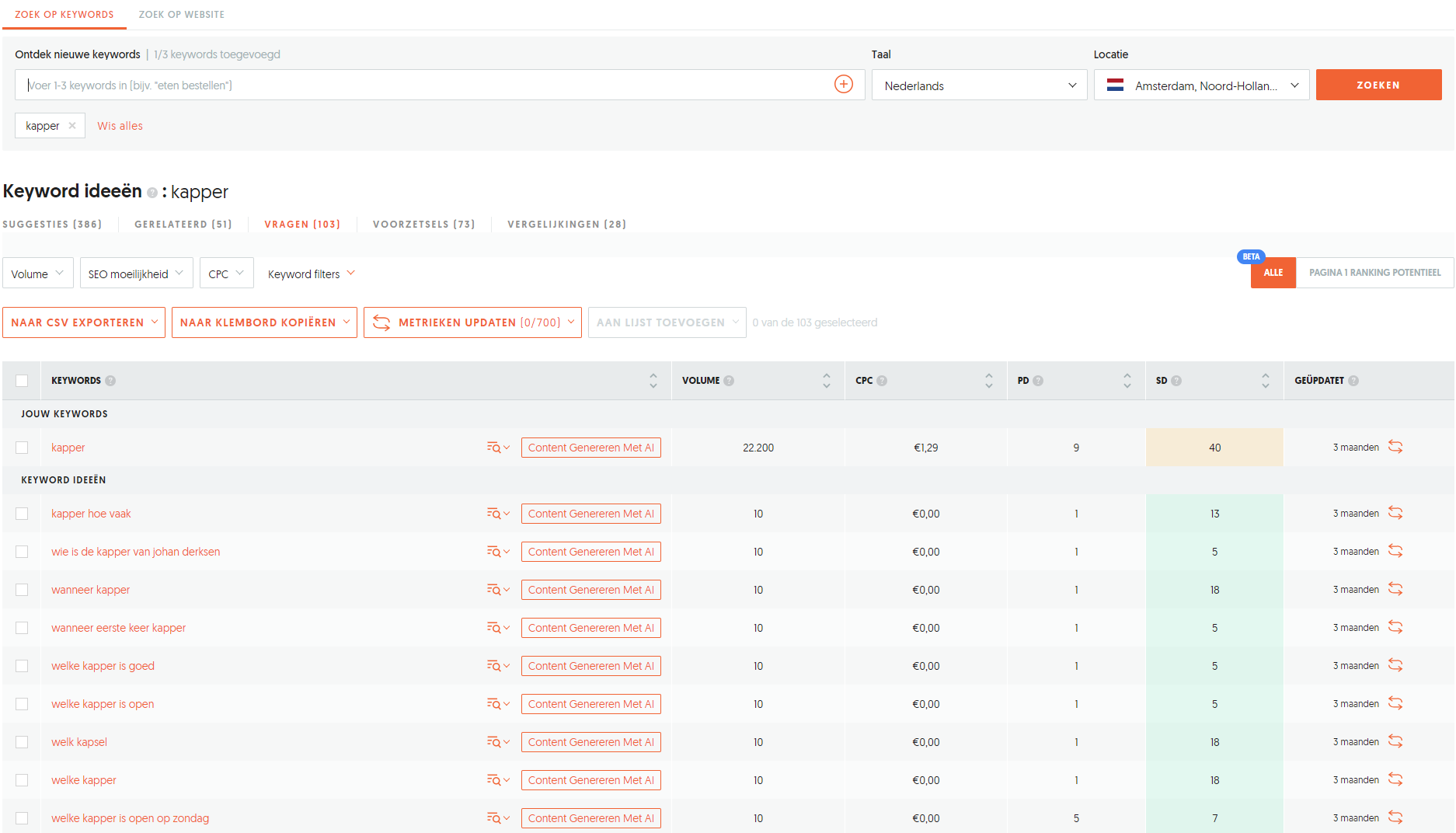Select Zoek op keywords tab
Image resolution: width=1456 pixels, height=833 pixels.
coord(64,15)
